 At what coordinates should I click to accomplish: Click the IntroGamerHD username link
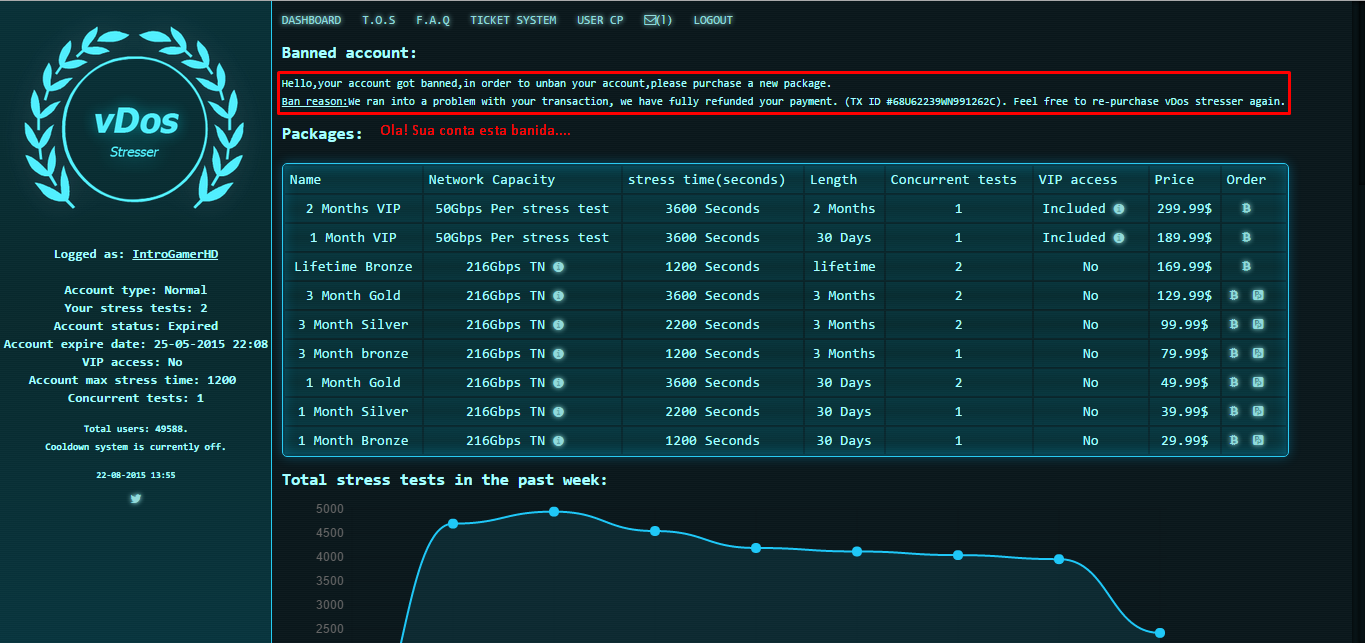click(x=175, y=254)
